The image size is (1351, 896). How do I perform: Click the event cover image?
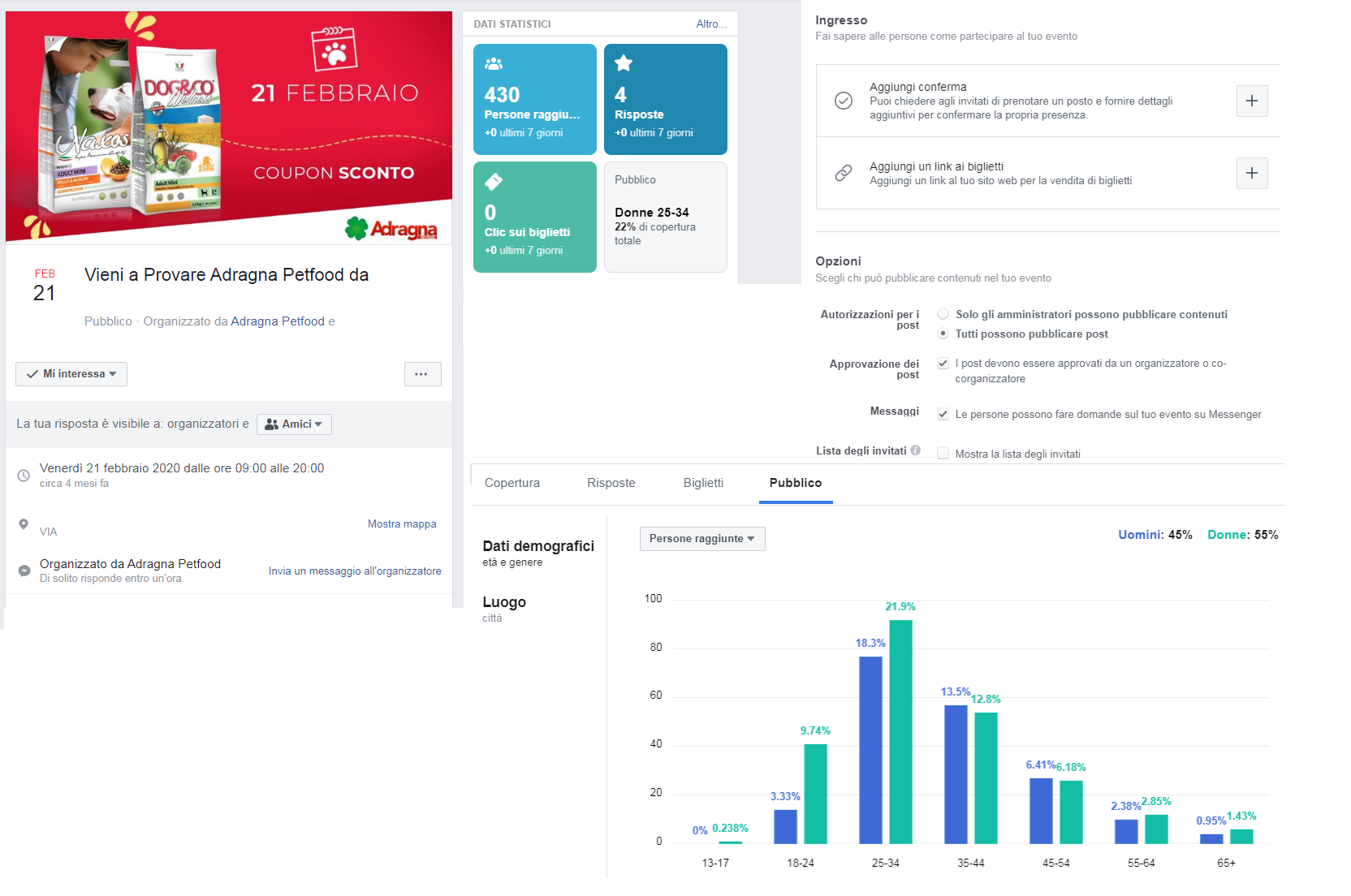click(x=229, y=127)
